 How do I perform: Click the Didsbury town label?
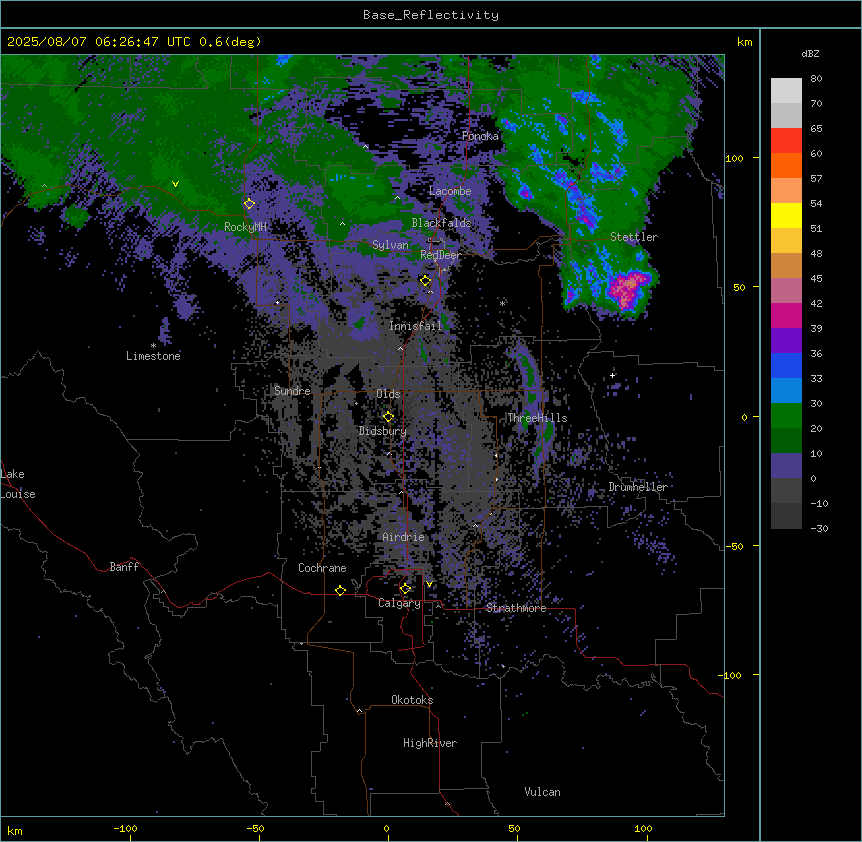pos(383,431)
